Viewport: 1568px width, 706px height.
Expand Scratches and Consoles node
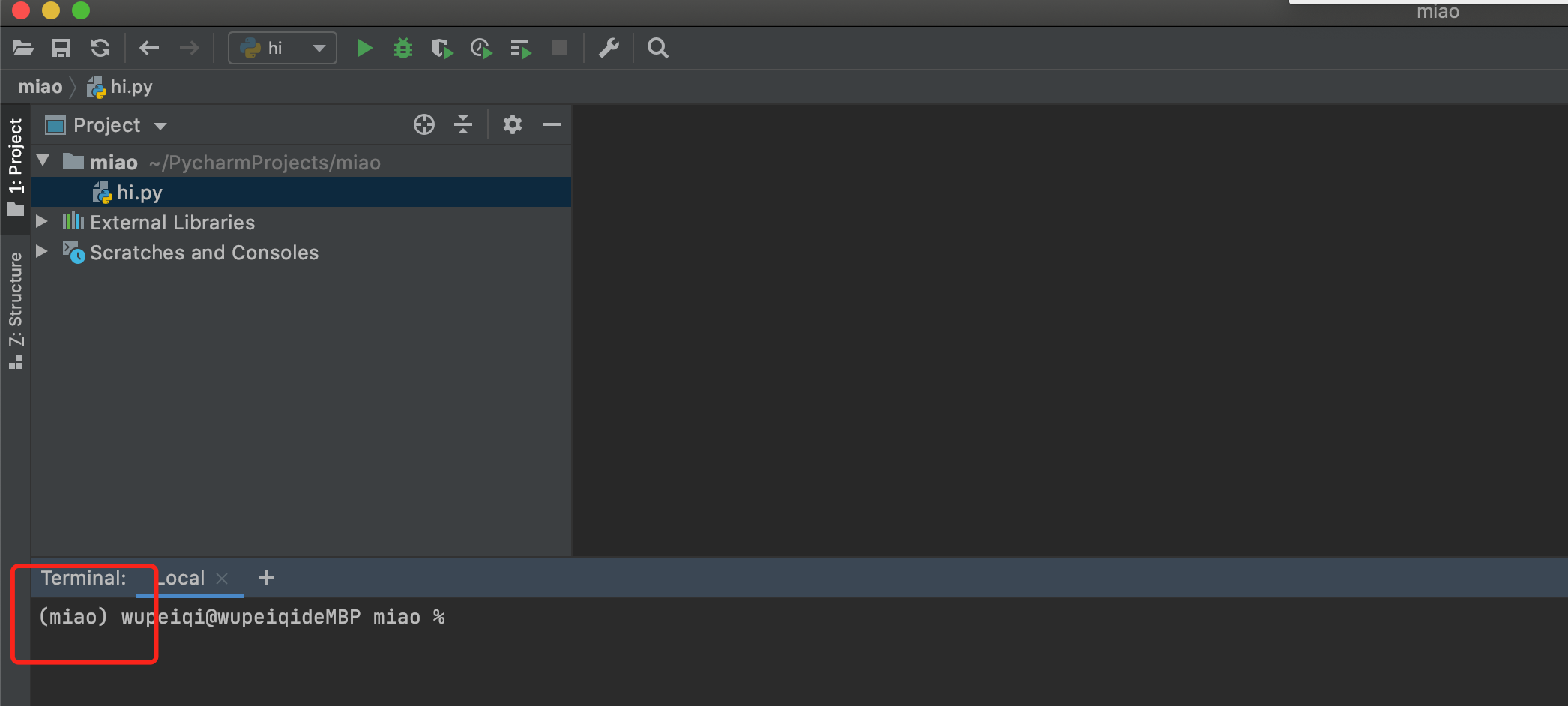[43, 252]
